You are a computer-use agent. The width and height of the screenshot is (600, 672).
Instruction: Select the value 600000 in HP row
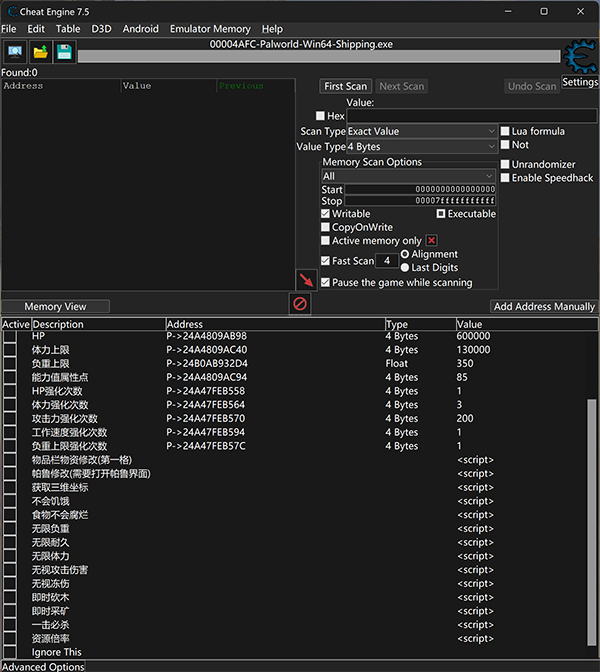coord(473,336)
